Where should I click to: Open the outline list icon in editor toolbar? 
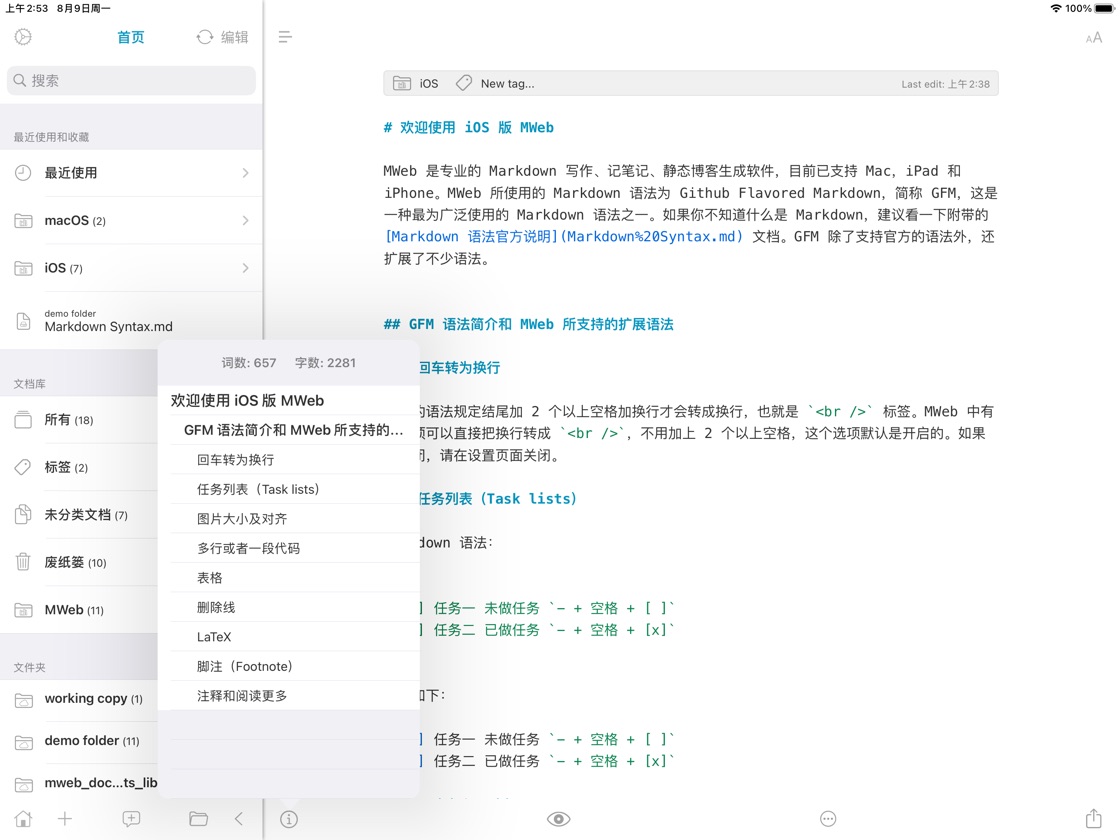point(285,37)
